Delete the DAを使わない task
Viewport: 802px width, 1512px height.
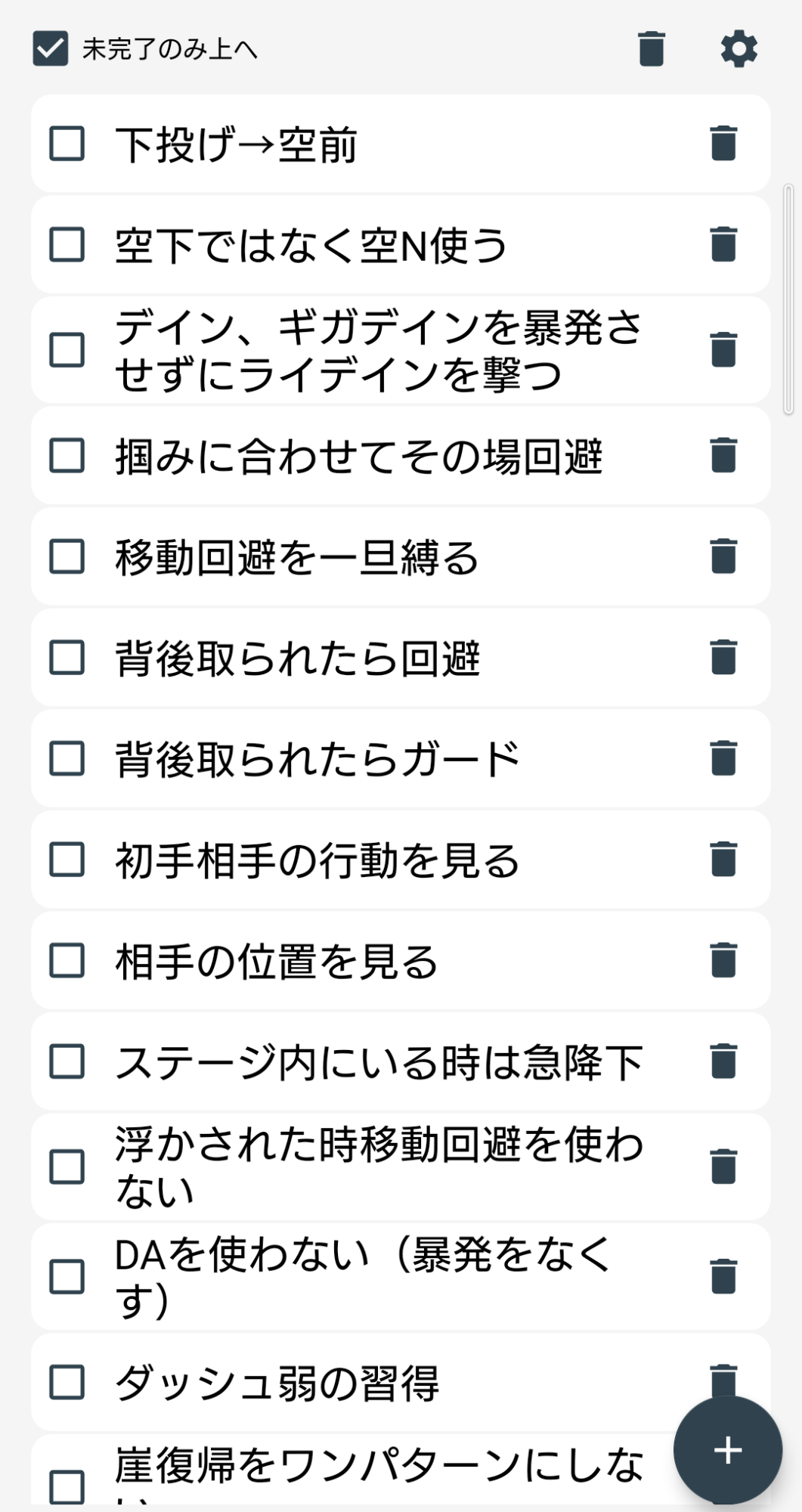click(723, 1277)
